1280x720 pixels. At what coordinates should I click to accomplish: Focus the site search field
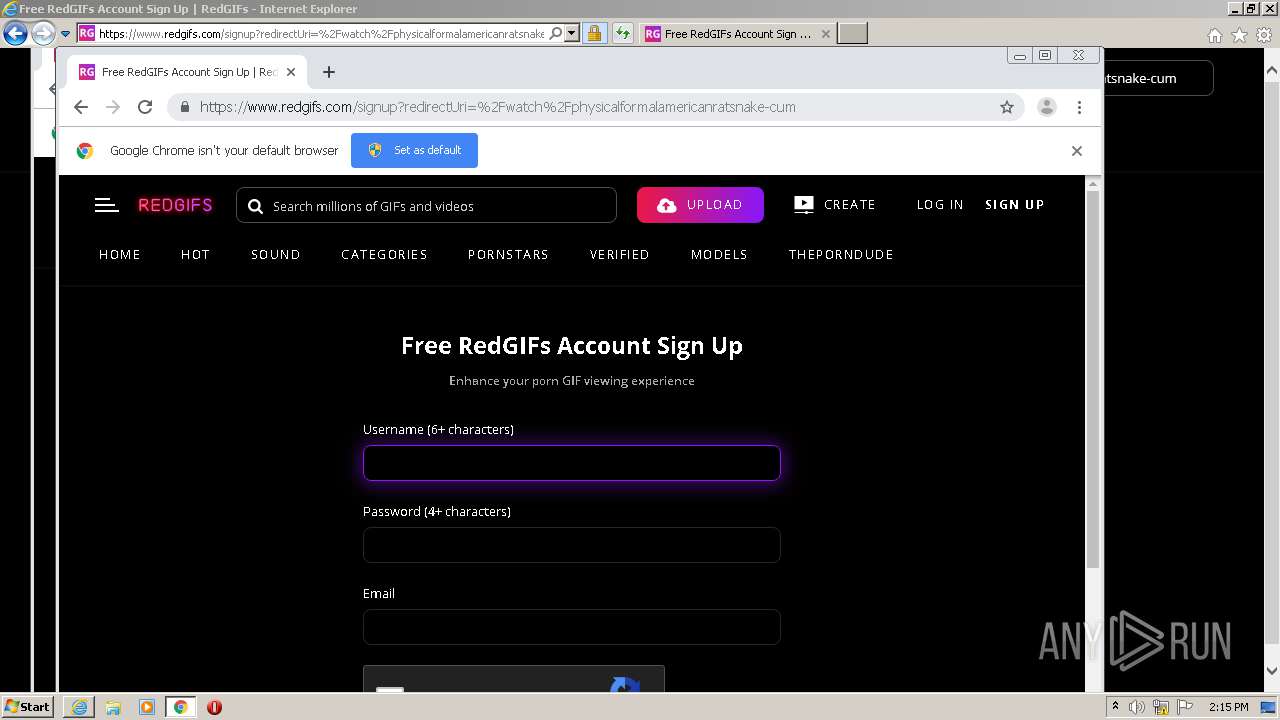pos(426,205)
